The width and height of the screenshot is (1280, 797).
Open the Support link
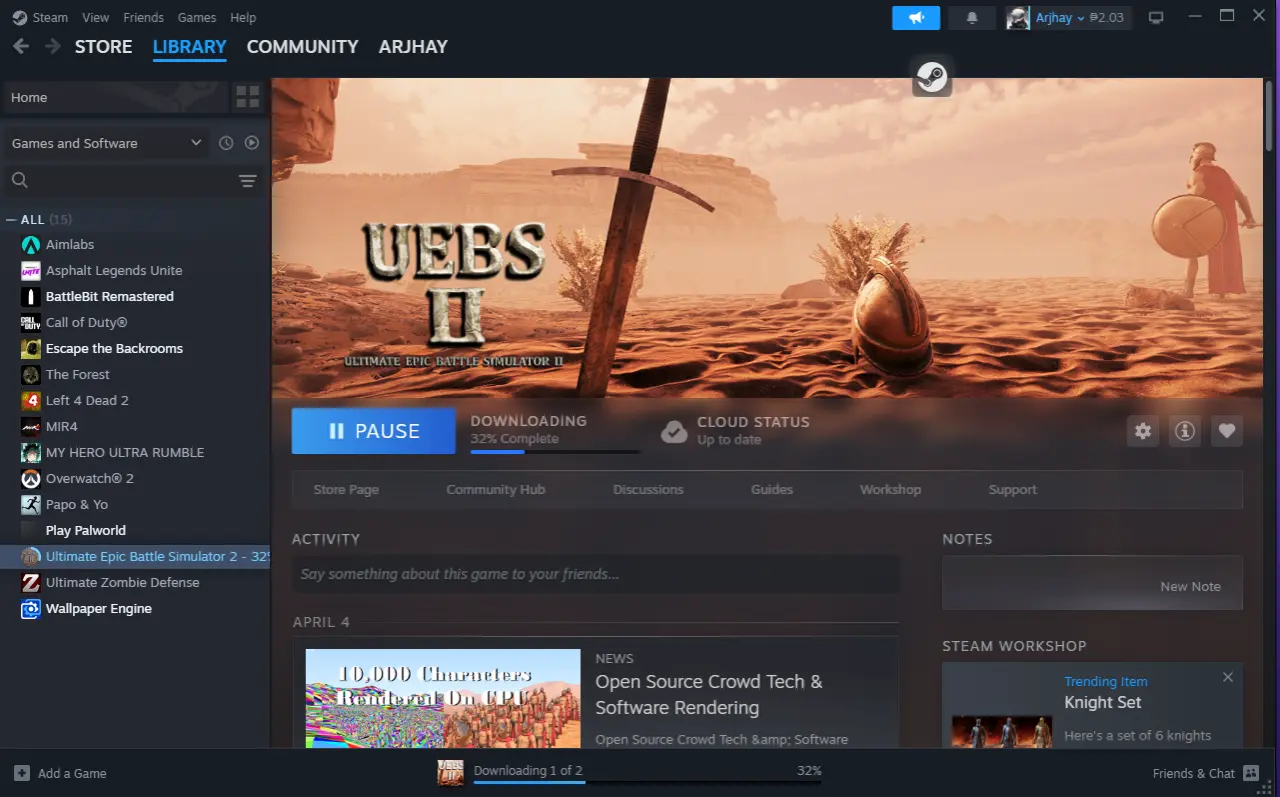(x=1013, y=489)
